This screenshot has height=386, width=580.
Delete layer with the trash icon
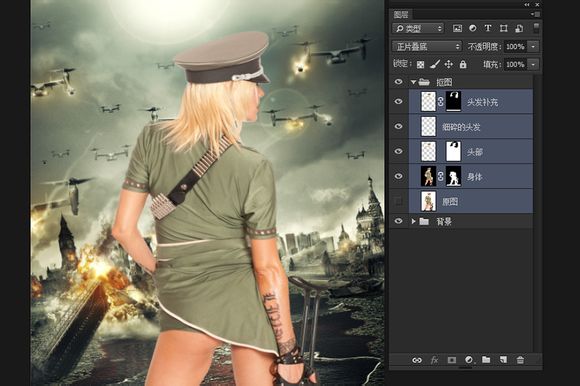coord(520,360)
